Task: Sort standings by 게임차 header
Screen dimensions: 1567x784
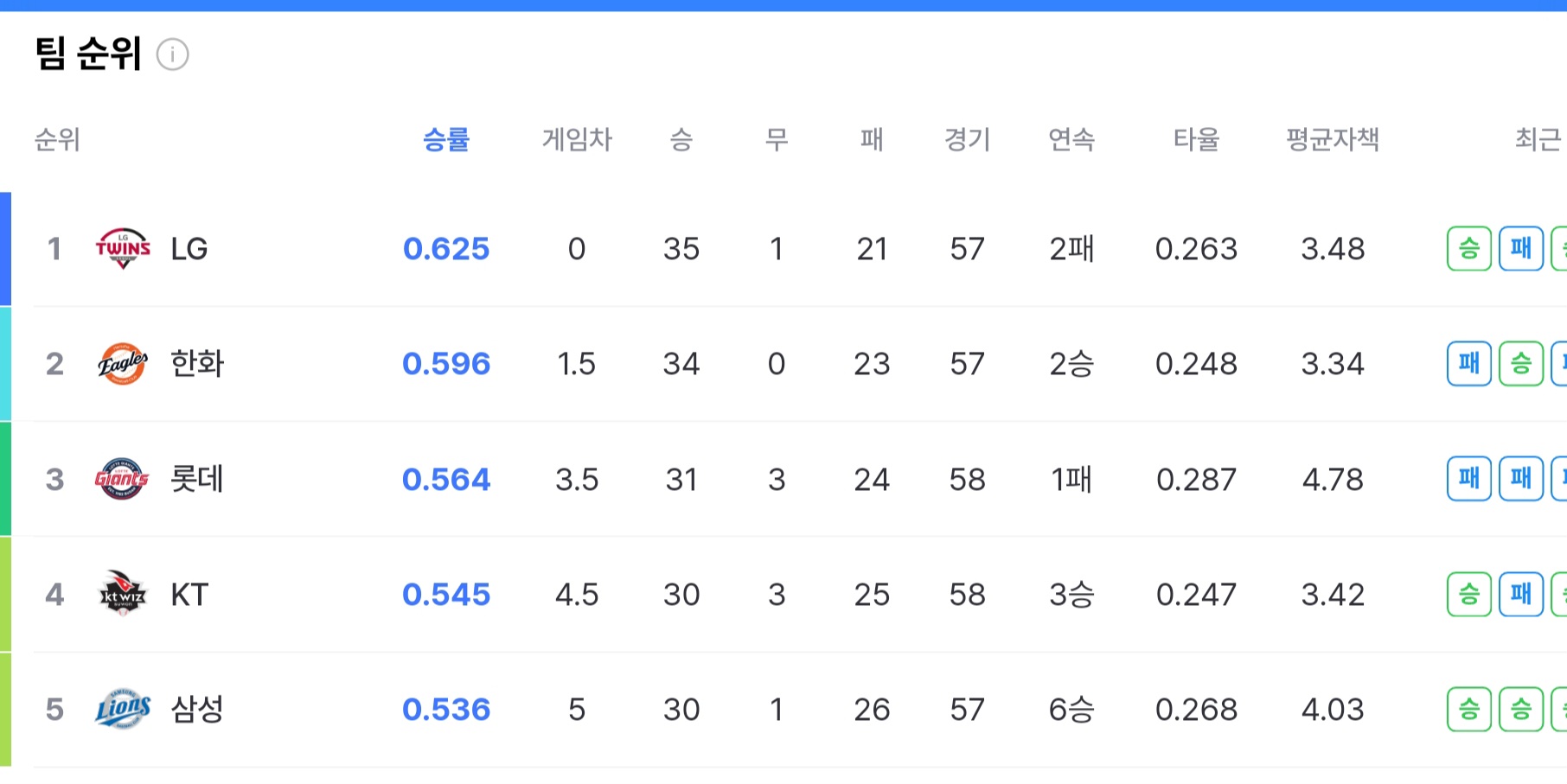Action: pos(577,139)
